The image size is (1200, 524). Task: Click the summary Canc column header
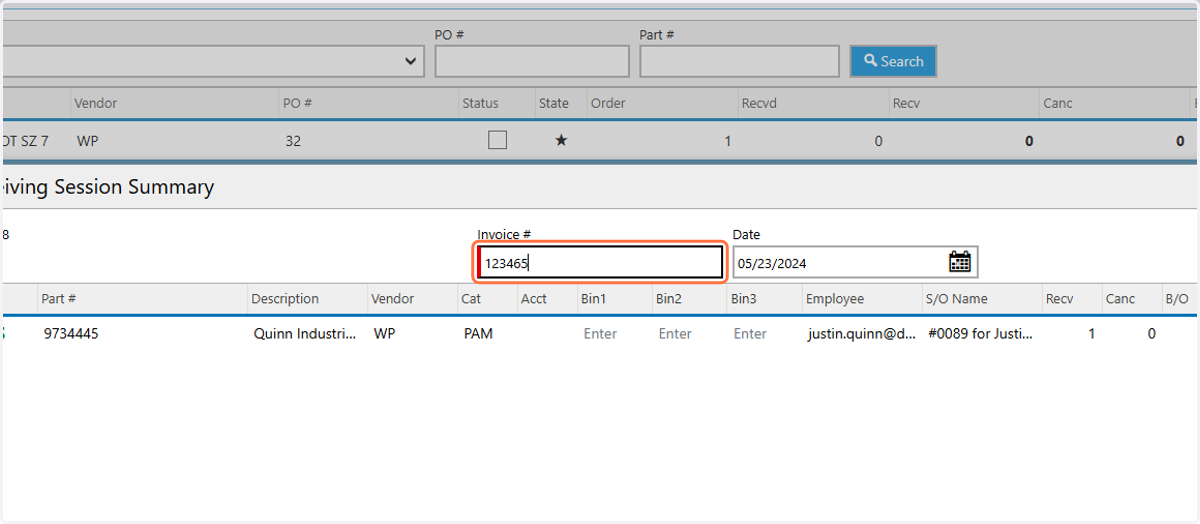pos(1120,298)
